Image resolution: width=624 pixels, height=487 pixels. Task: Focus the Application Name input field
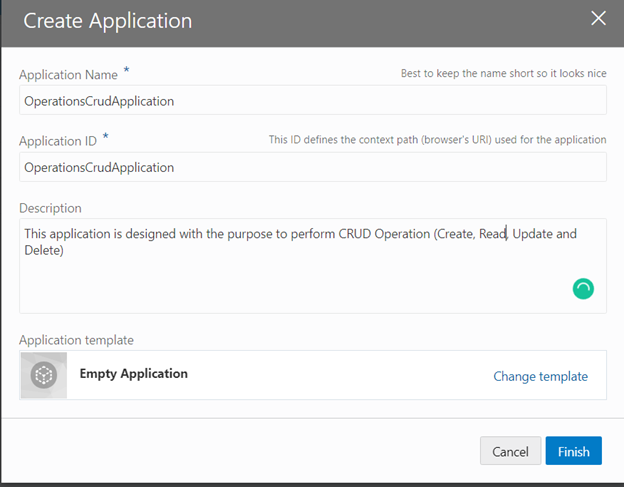313,100
